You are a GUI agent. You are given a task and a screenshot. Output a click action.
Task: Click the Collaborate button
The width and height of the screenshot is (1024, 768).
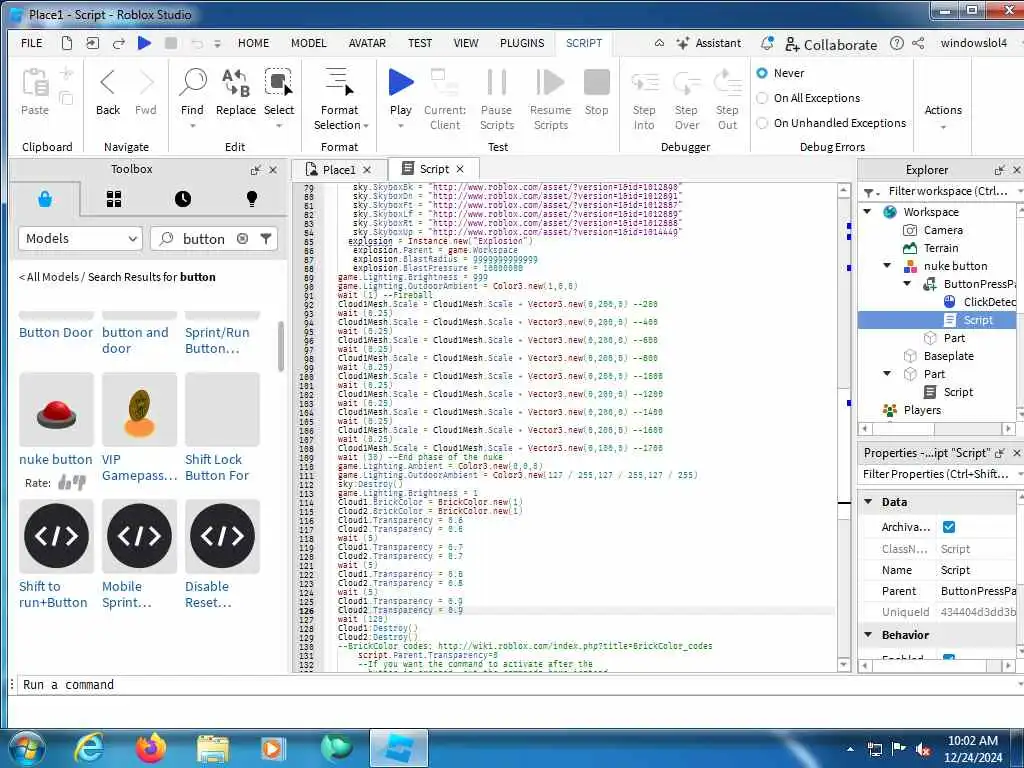click(x=831, y=44)
